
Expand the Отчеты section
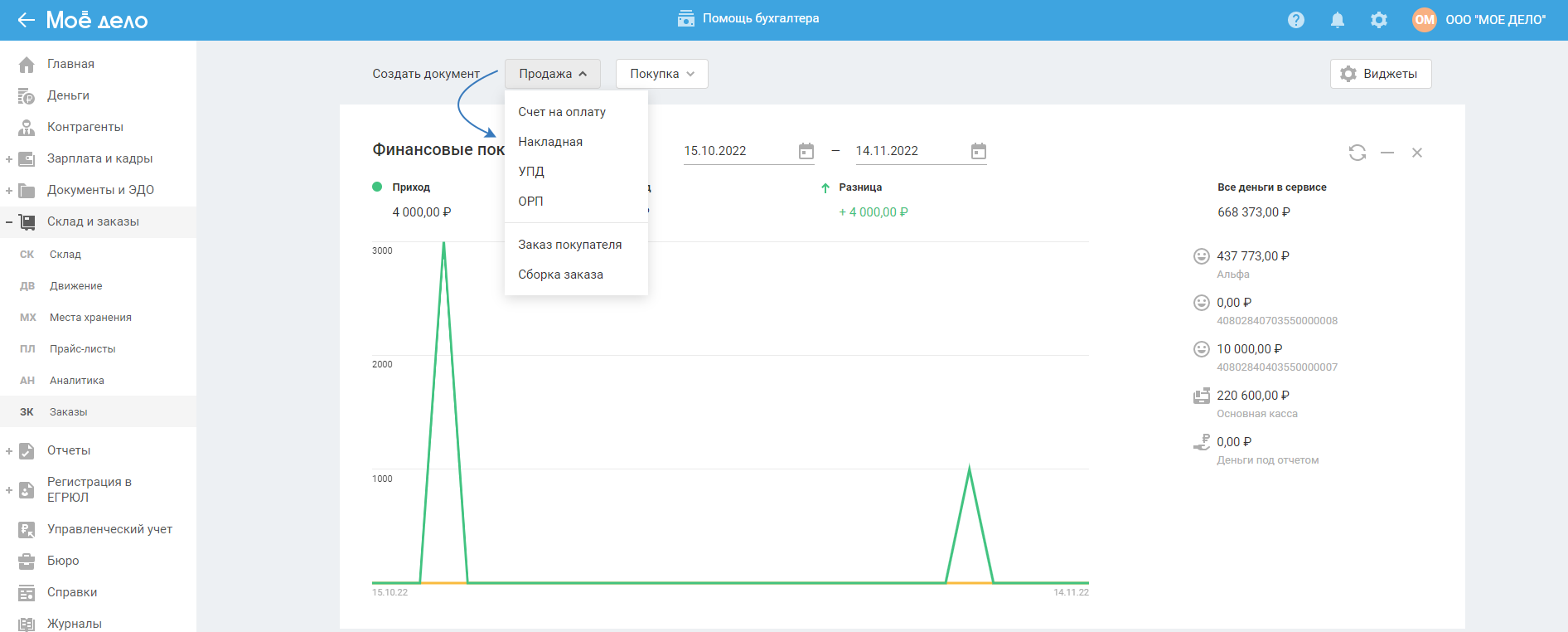pos(9,450)
